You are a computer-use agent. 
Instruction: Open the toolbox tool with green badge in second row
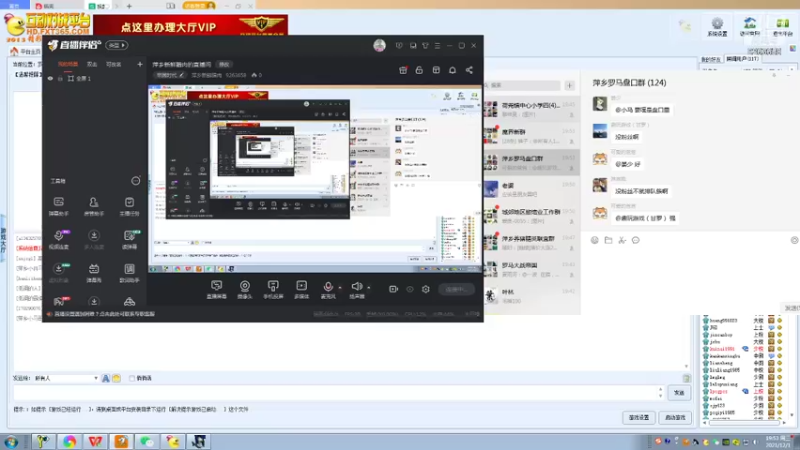click(129, 239)
